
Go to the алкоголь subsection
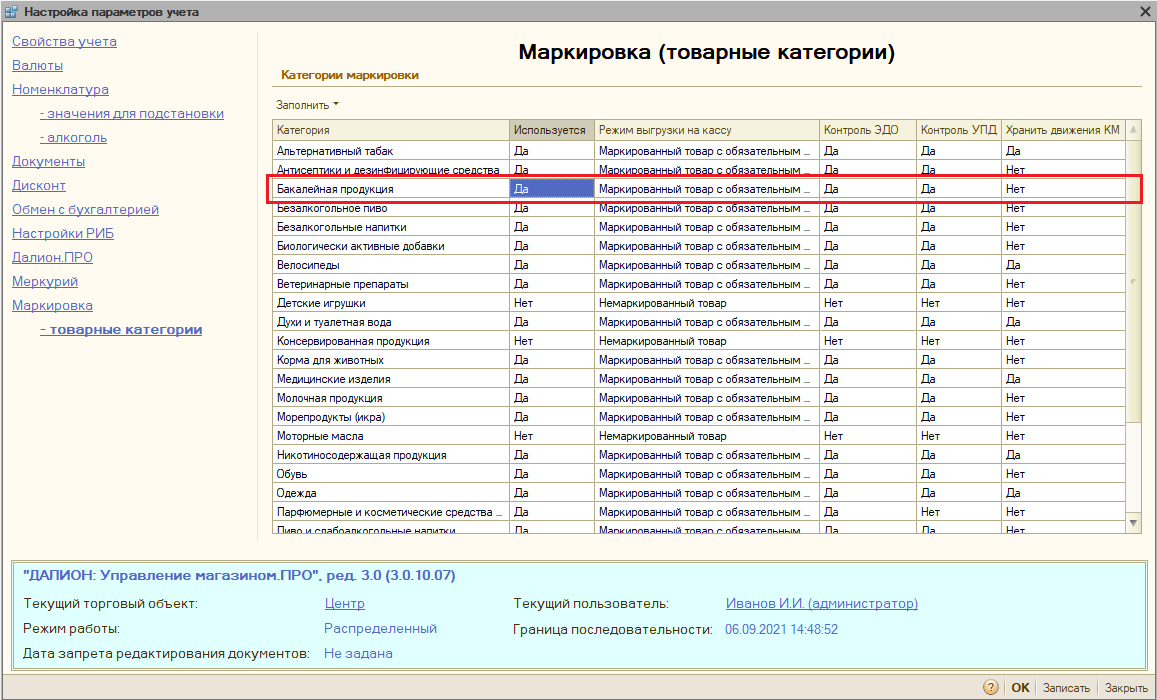tap(73, 138)
